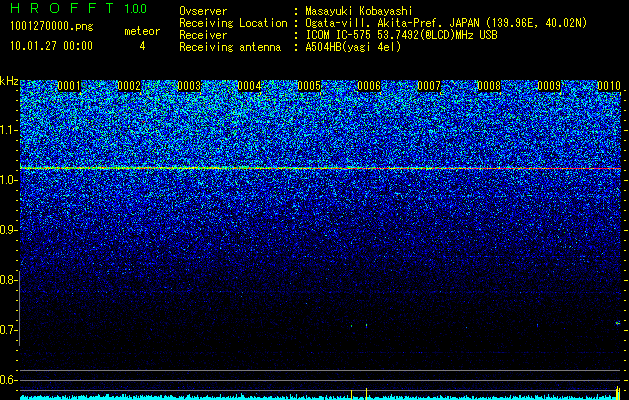Viewport: 629px width, 400px height.
Task: Click time marker 0006
Action: pos(369,86)
